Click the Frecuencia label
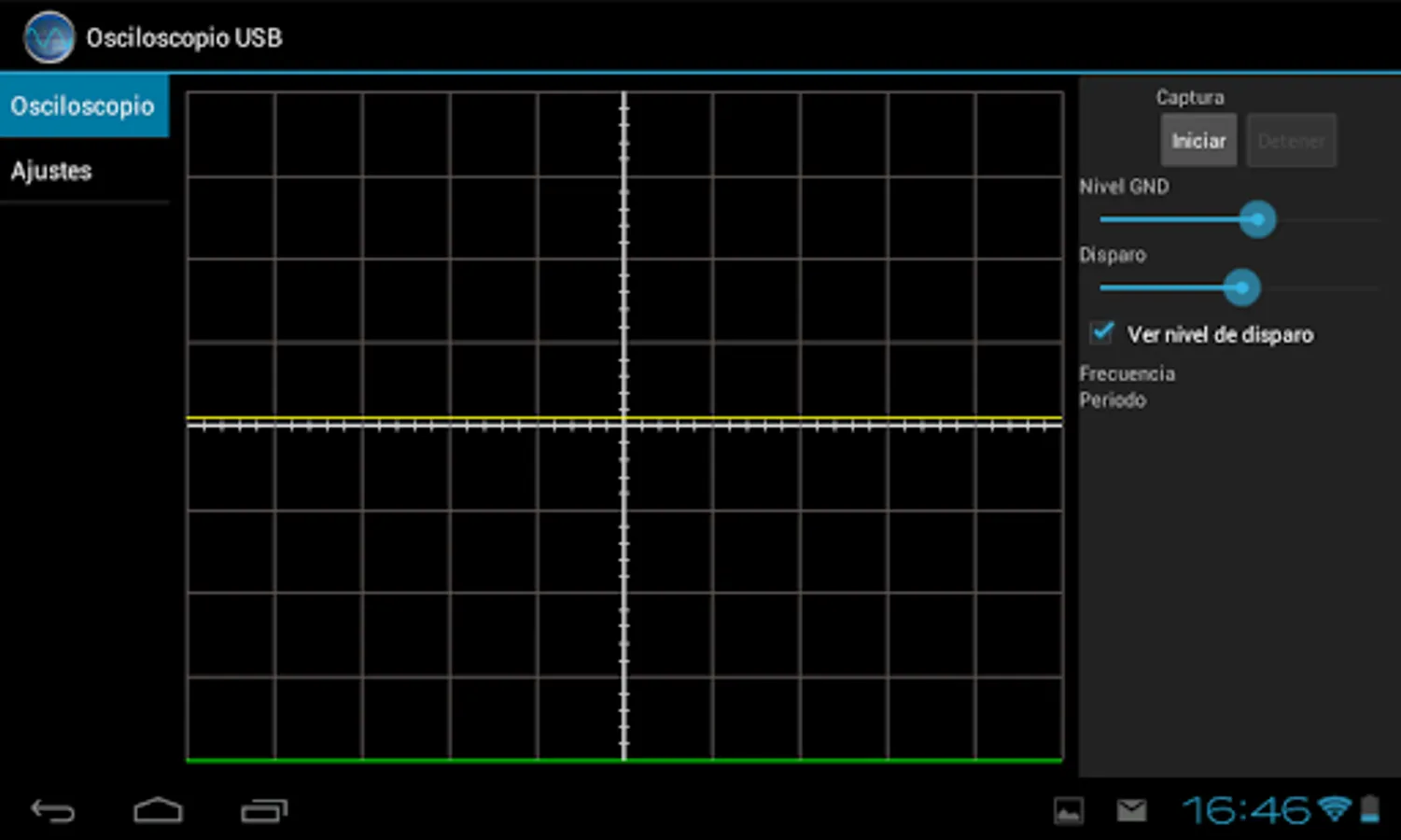Screen dimensions: 1401x840 (1127, 373)
